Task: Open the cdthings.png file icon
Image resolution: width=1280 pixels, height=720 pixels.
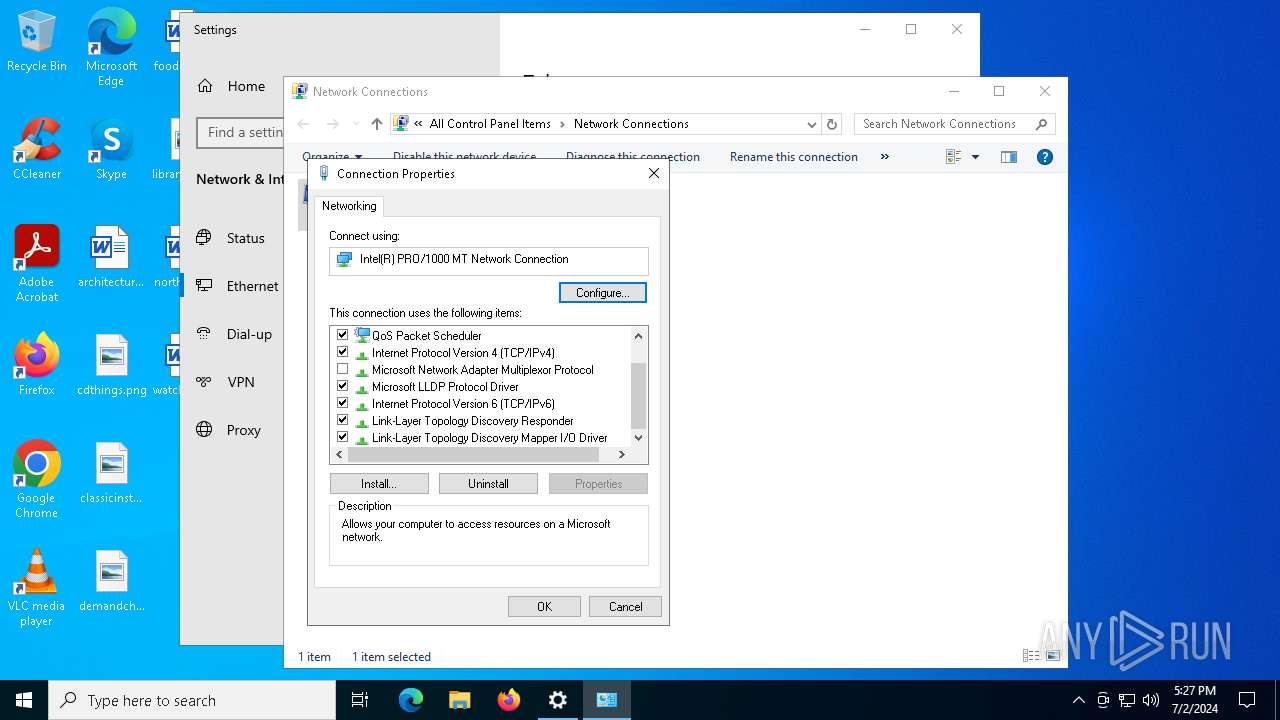Action: (x=111, y=365)
